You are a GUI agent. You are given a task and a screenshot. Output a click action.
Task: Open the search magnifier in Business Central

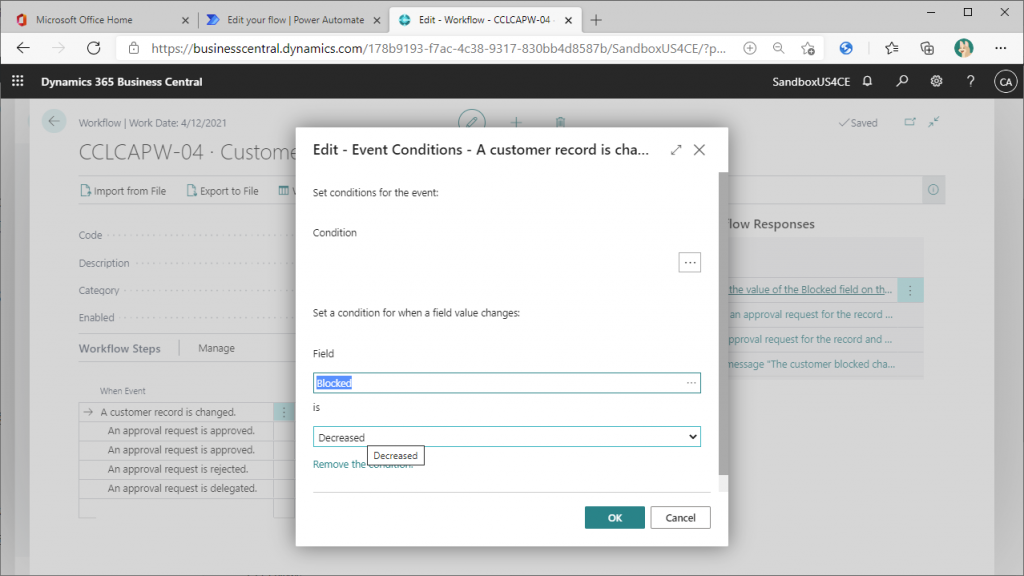902,82
